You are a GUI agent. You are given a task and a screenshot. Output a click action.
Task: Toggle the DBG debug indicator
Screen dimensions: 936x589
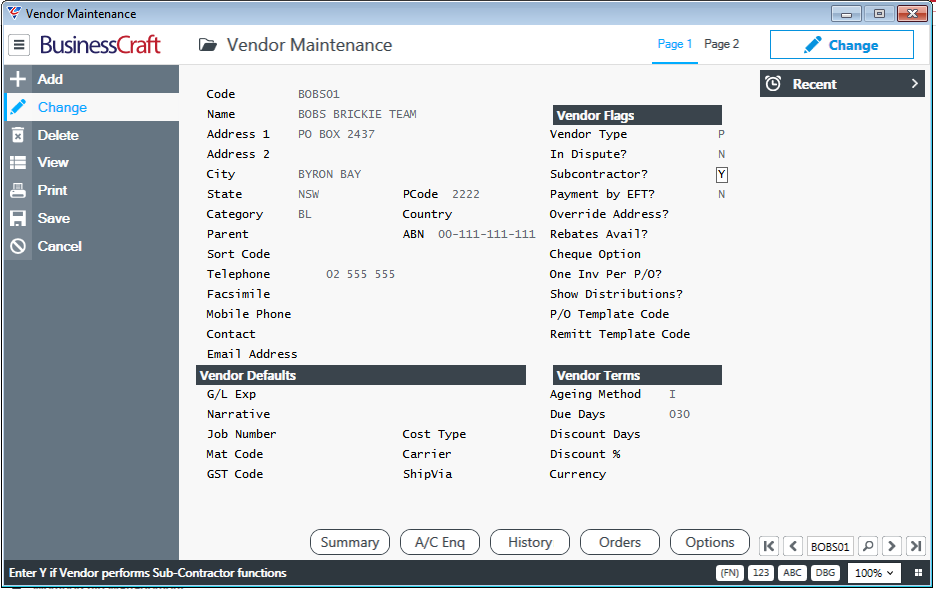tap(825, 573)
